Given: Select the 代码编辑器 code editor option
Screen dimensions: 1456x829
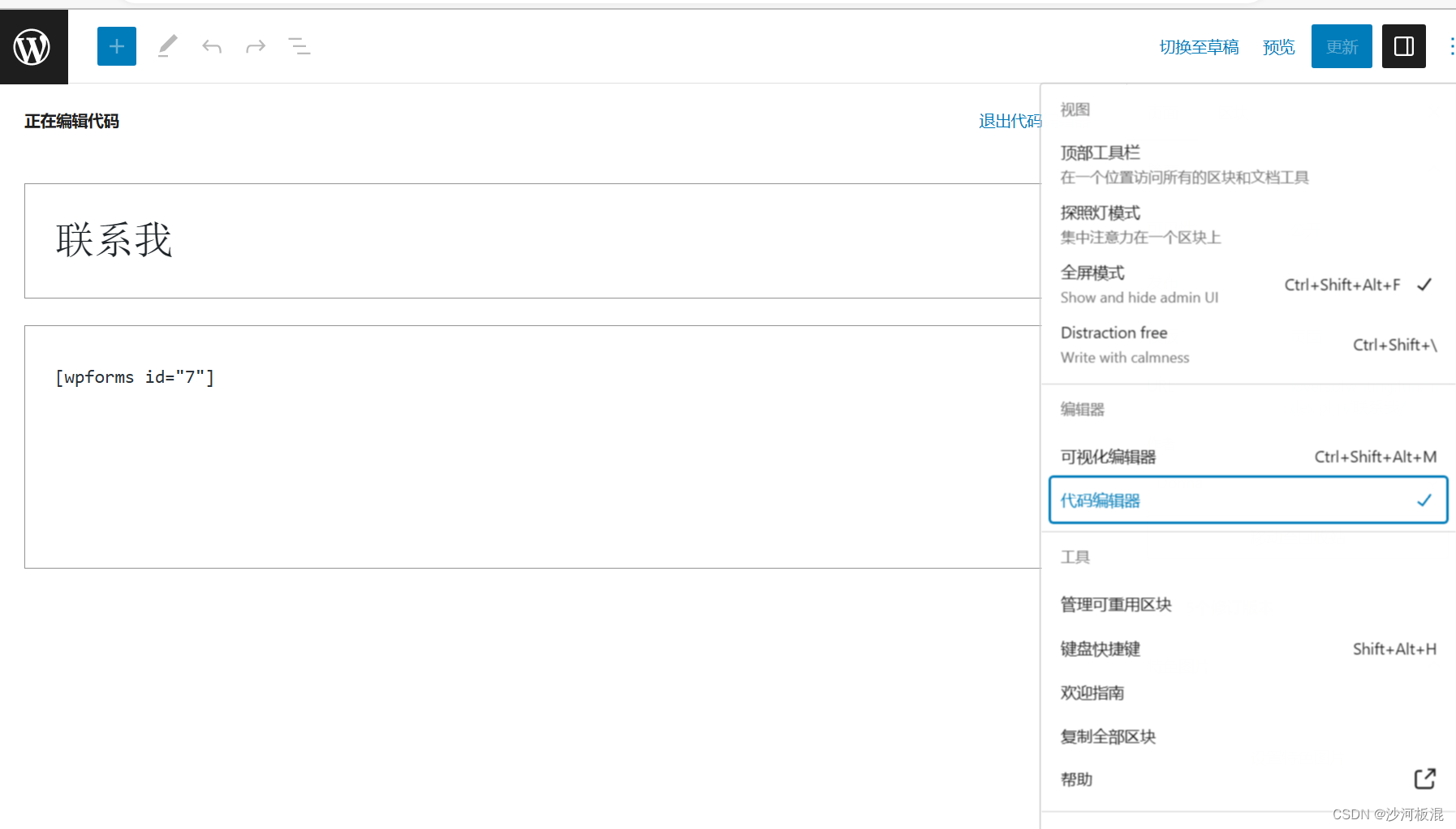Looking at the screenshot, I should coord(1248,500).
